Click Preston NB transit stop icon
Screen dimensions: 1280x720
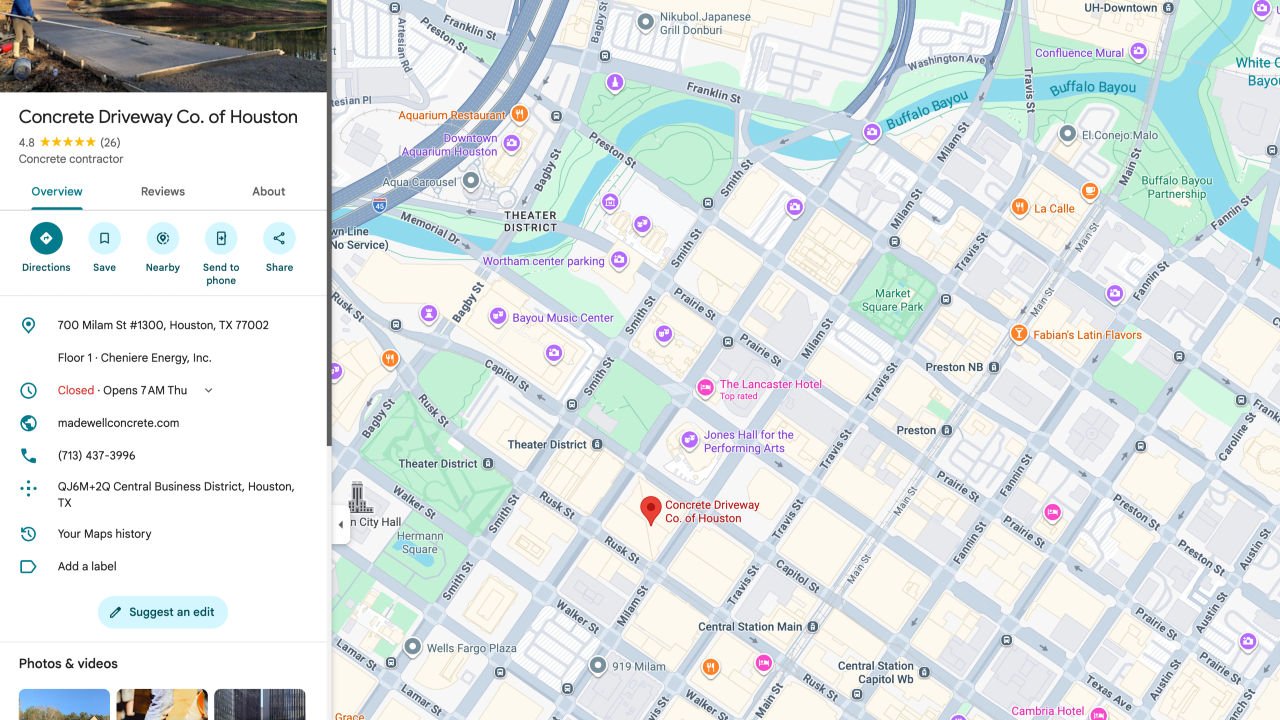coord(993,367)
